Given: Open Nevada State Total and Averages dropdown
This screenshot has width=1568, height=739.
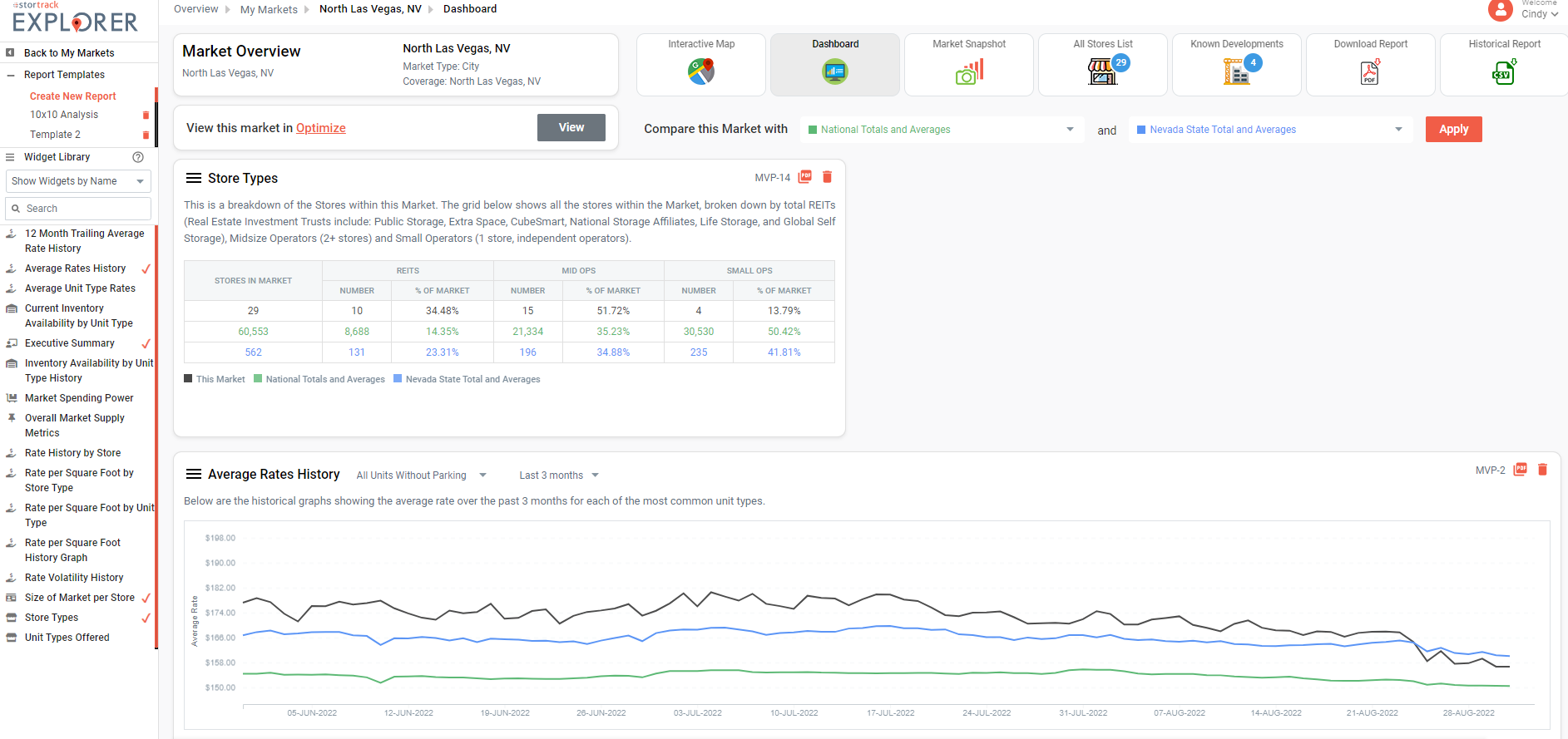Looking at the screenshot, I should click(x=1270, y=130).
